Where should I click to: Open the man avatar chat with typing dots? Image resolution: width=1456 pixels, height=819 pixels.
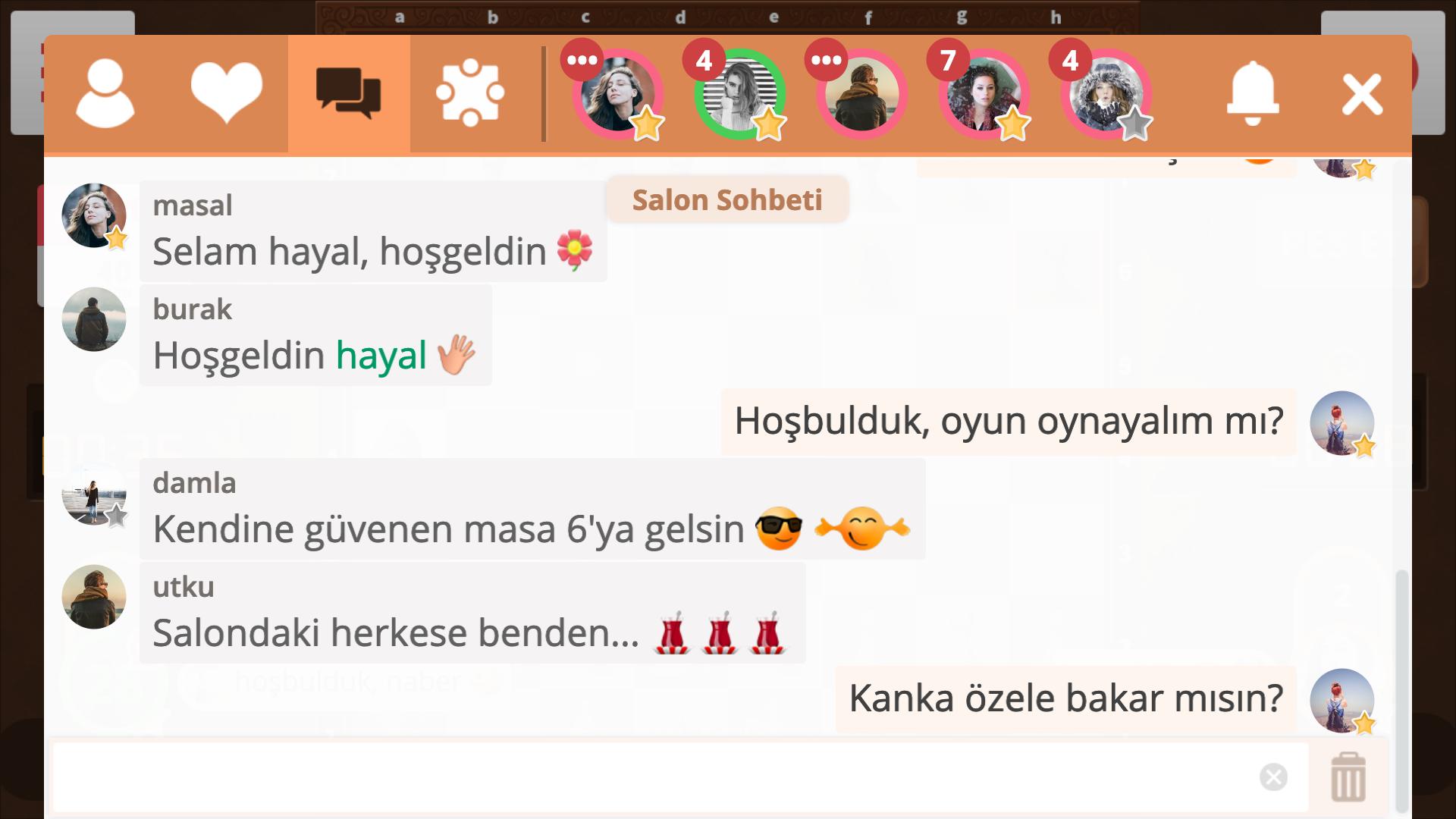[861, 95]
